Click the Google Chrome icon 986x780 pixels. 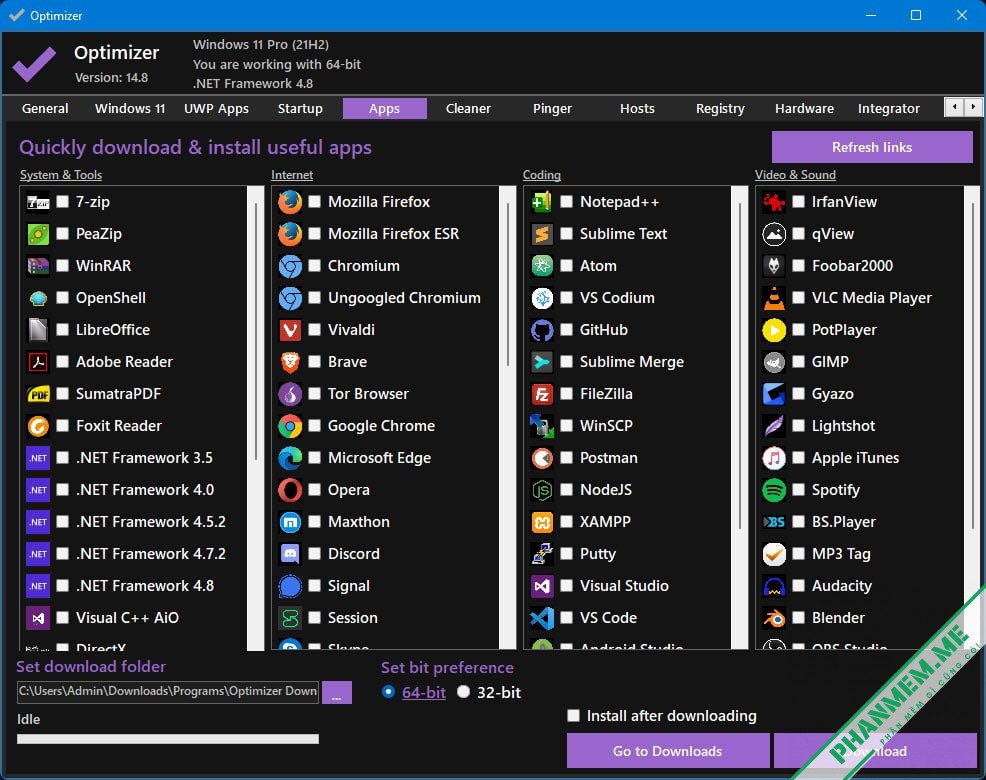(290, 426)
